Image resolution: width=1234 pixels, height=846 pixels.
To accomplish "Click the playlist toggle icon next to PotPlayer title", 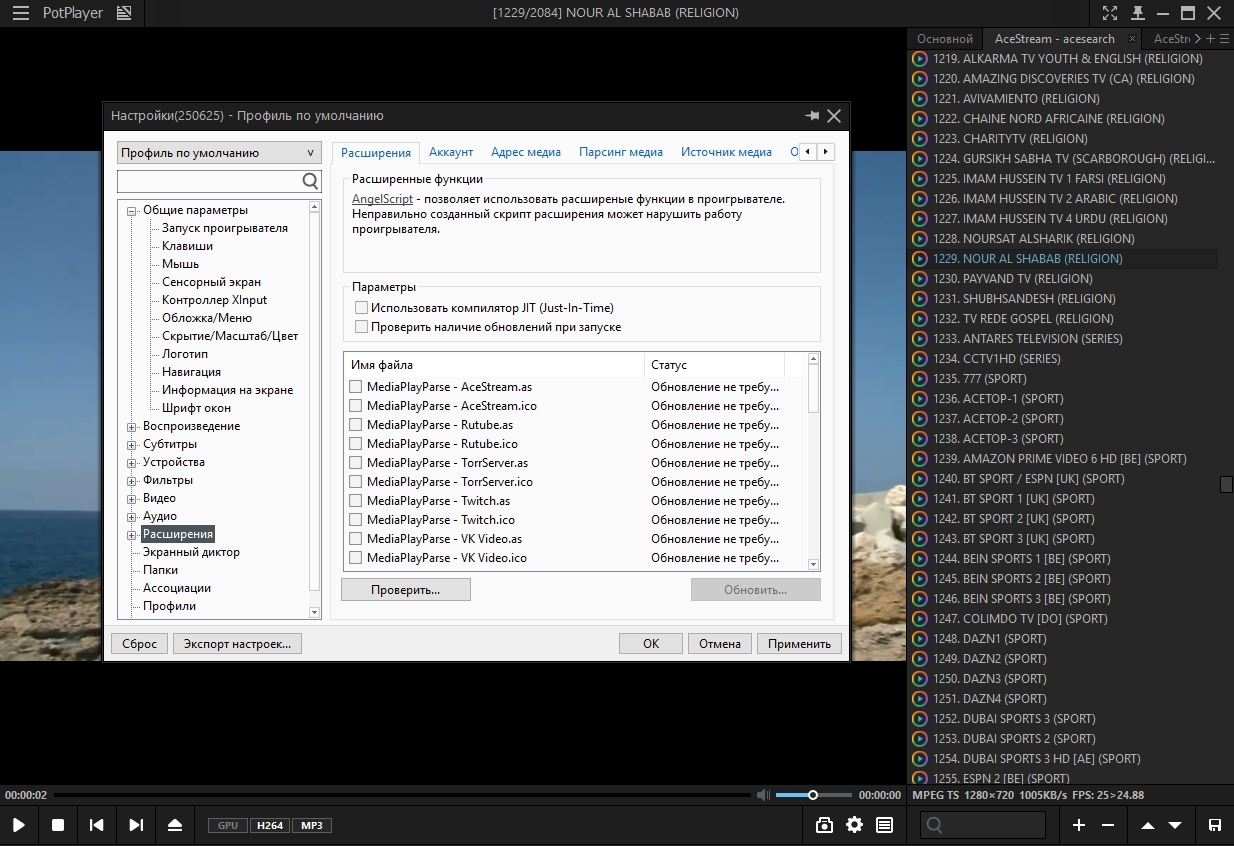I will 124,13.
